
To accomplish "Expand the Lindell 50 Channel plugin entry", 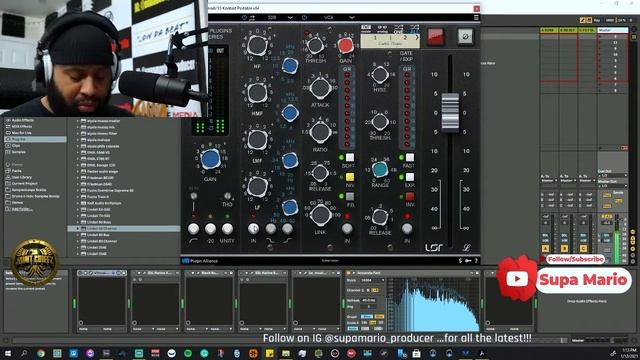I will click(78, 229).
